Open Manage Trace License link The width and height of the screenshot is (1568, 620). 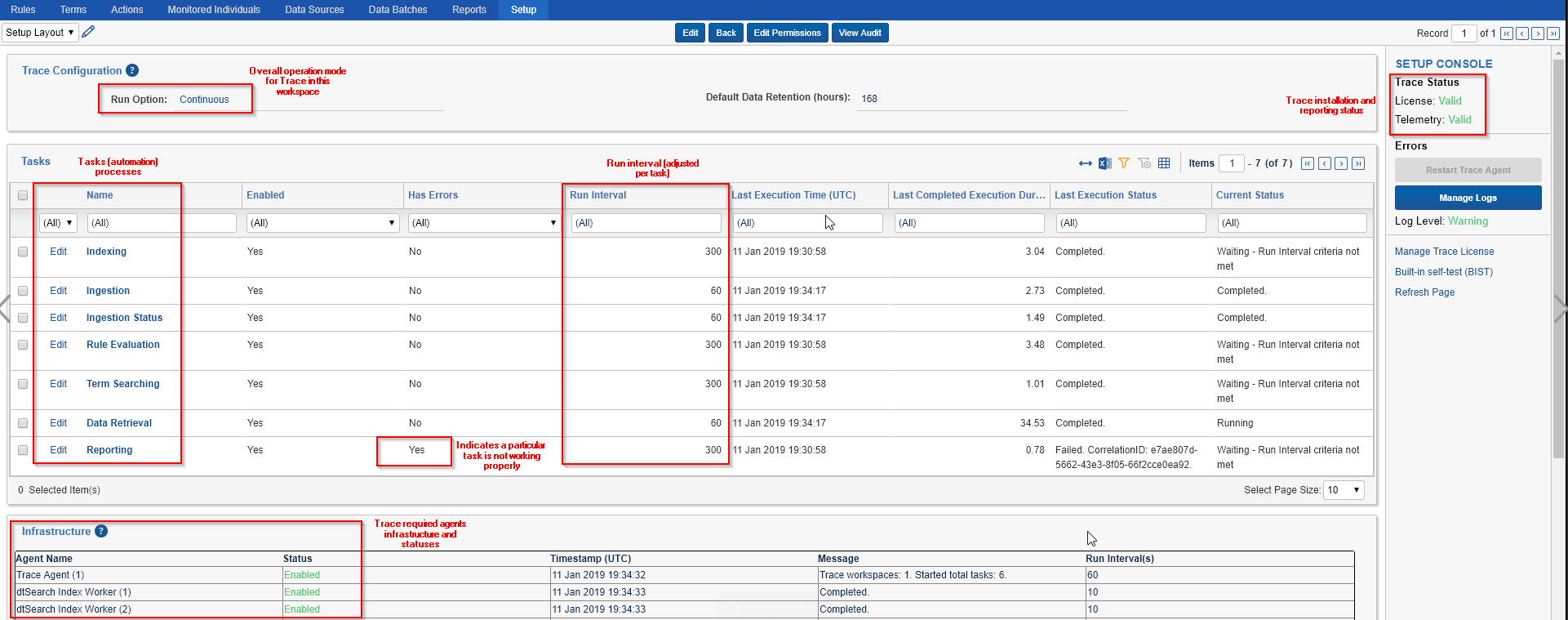pos(1444,252)
